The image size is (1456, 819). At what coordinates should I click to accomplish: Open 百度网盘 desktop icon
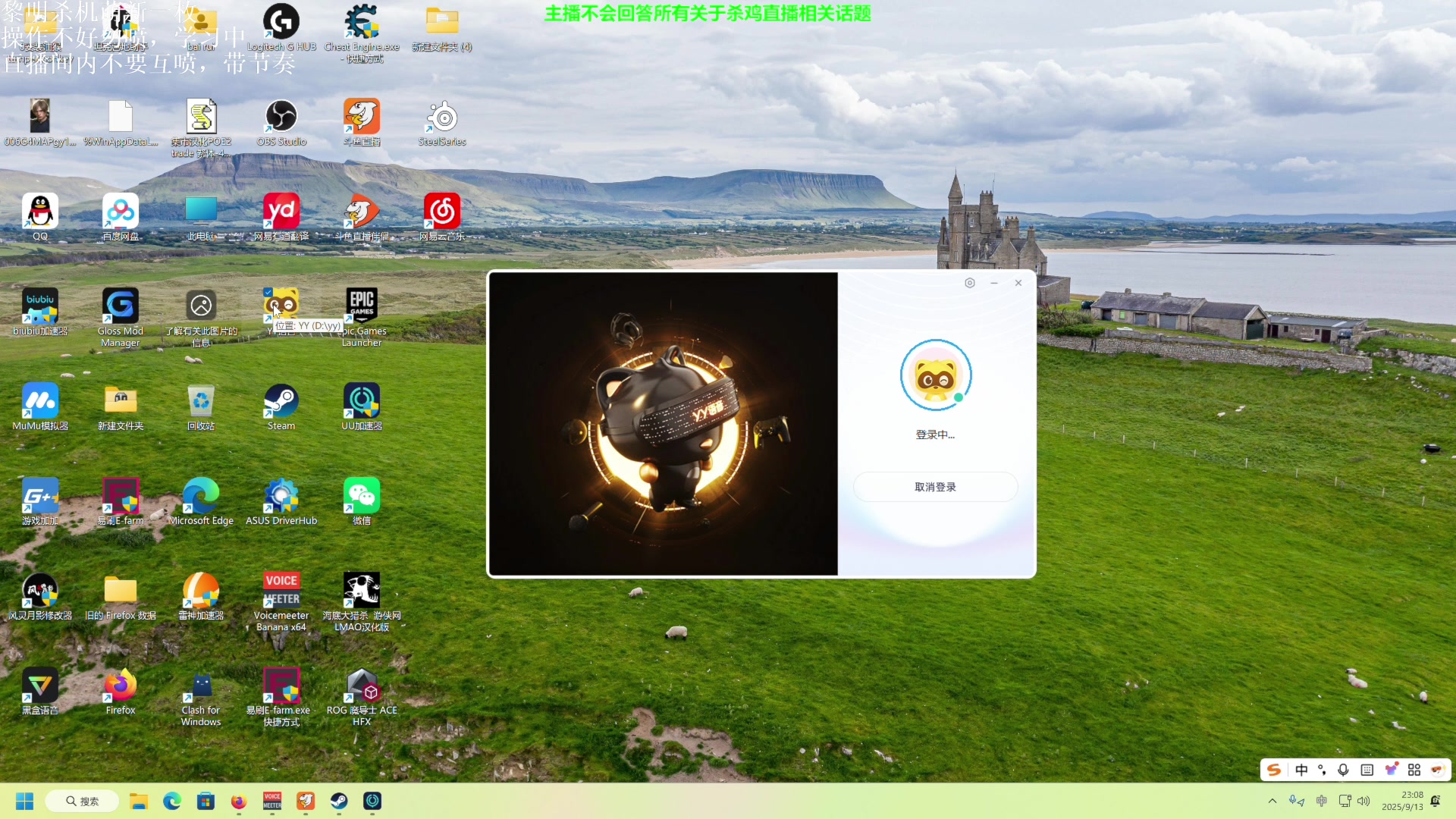[x=121, y=217]
